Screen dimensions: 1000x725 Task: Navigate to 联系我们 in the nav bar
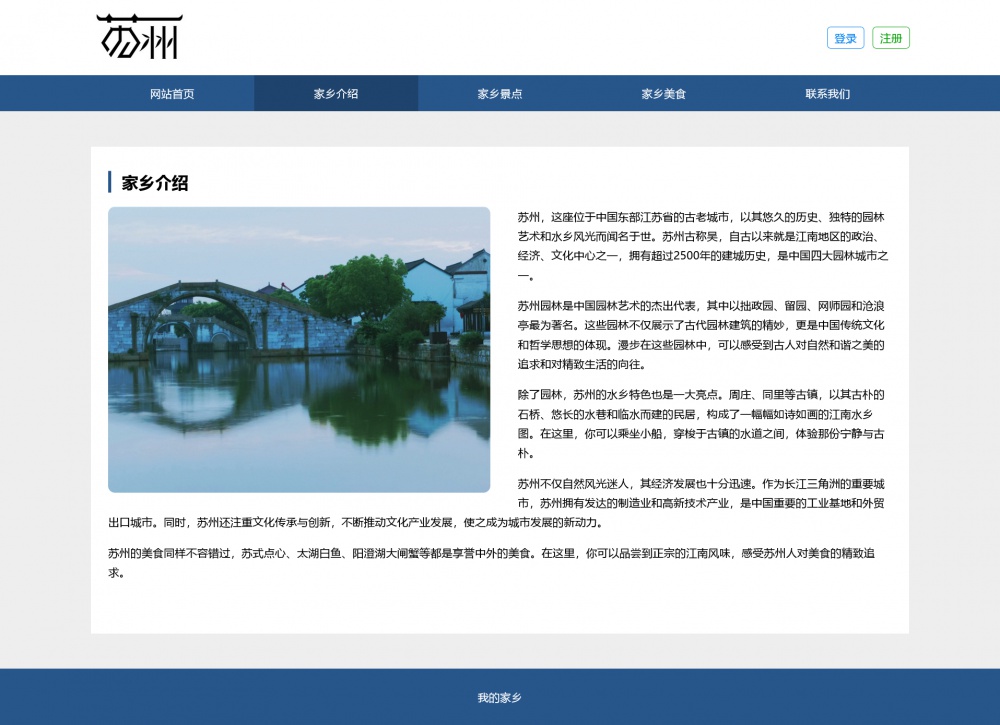pos(828,94)
